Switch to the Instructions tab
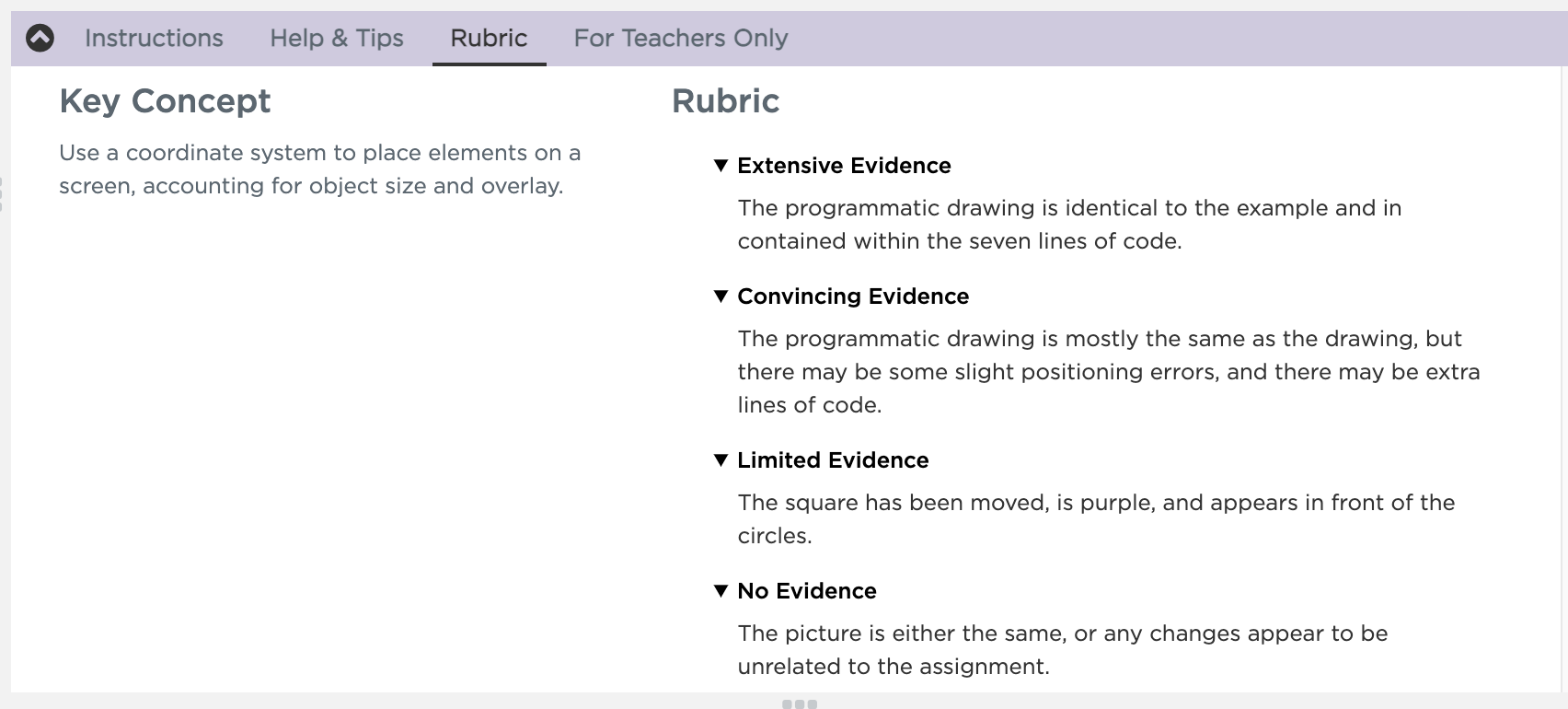 click(154, 38)
